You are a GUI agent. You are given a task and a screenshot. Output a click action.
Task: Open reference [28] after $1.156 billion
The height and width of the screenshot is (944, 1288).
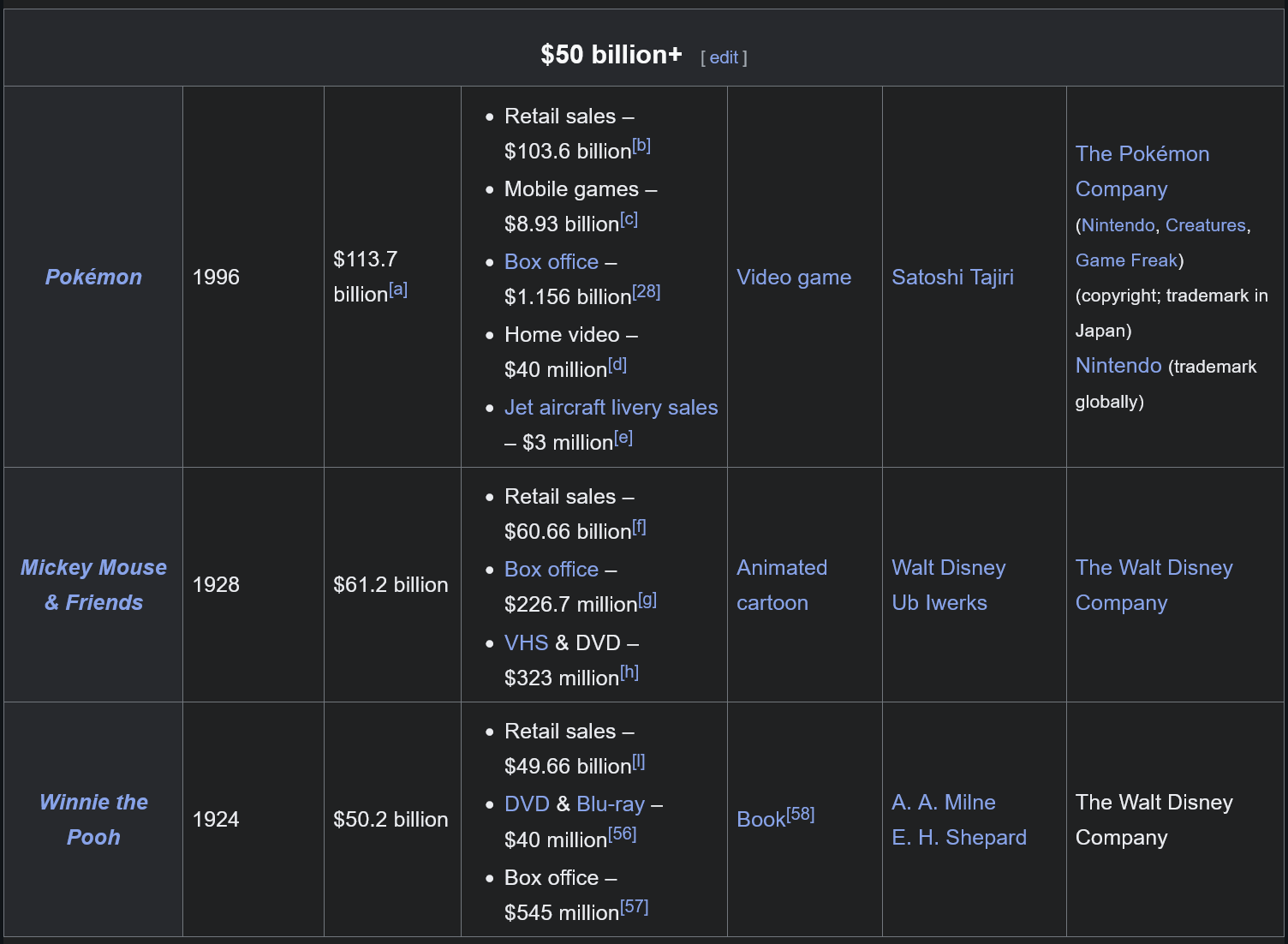[x=647, y=291]
